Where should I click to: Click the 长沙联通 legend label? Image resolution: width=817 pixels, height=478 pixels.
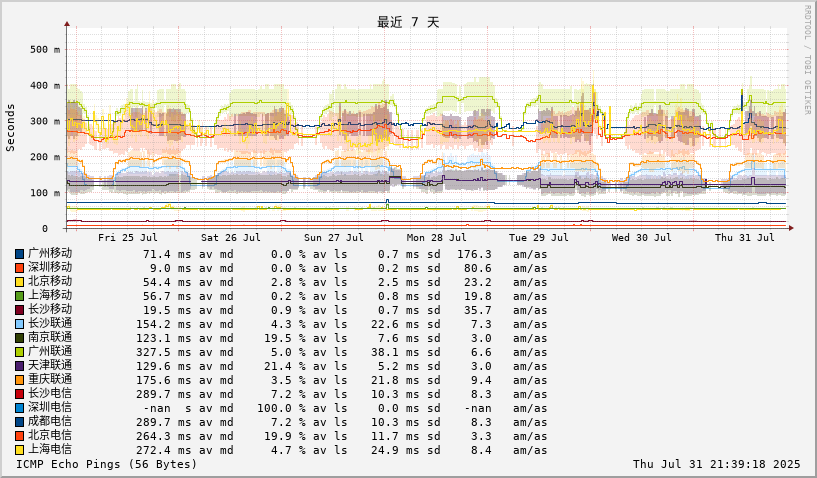coord(50,323)
